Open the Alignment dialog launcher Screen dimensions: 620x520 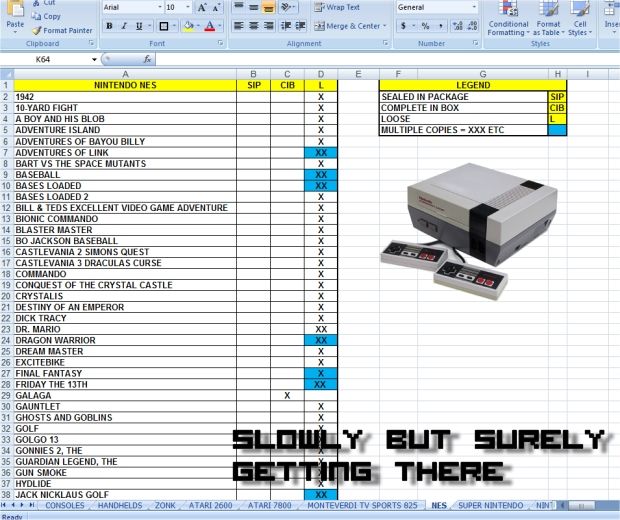tap(386, 43)
